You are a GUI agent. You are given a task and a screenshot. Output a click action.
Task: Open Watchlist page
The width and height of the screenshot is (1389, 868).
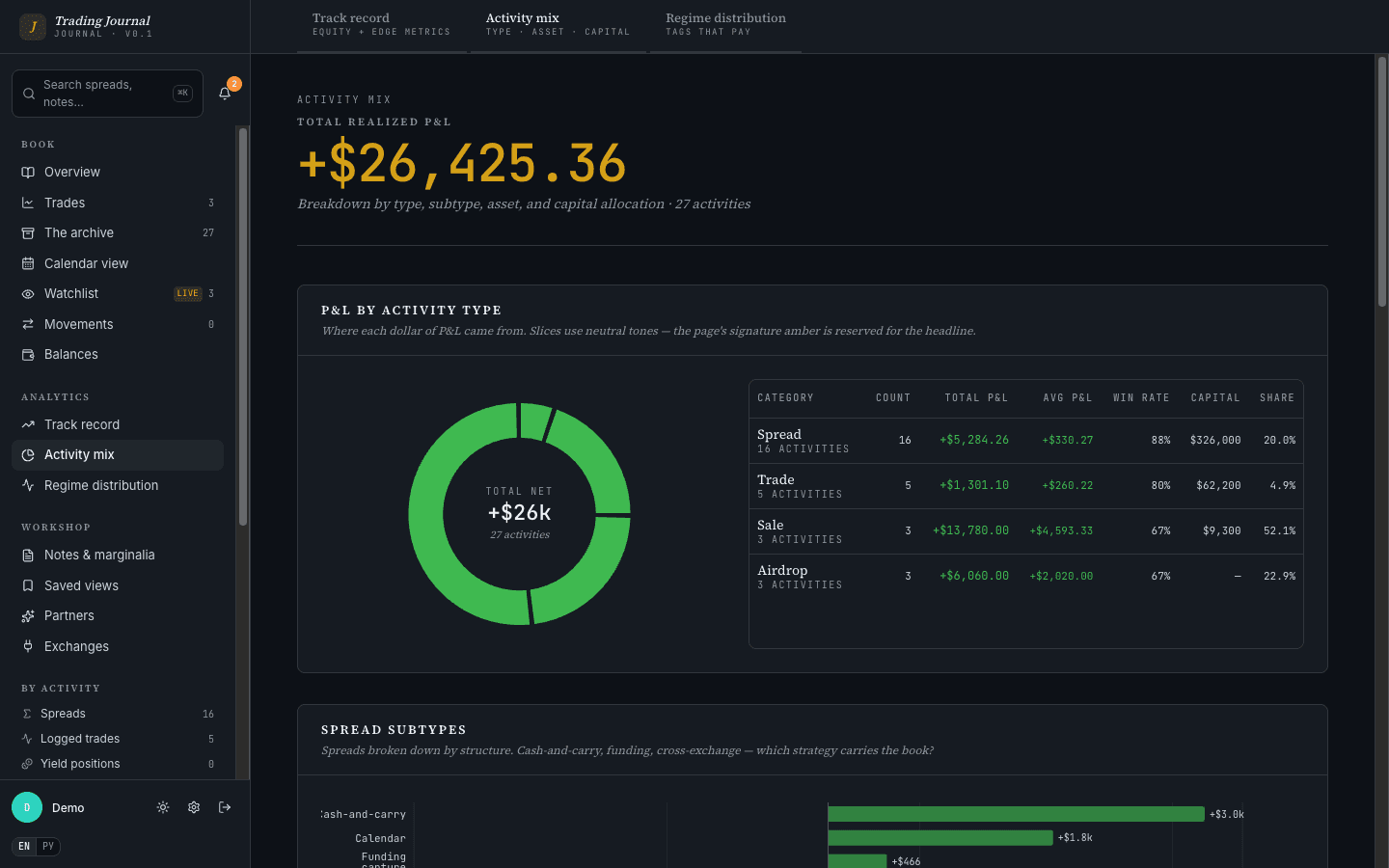point(118,293)
